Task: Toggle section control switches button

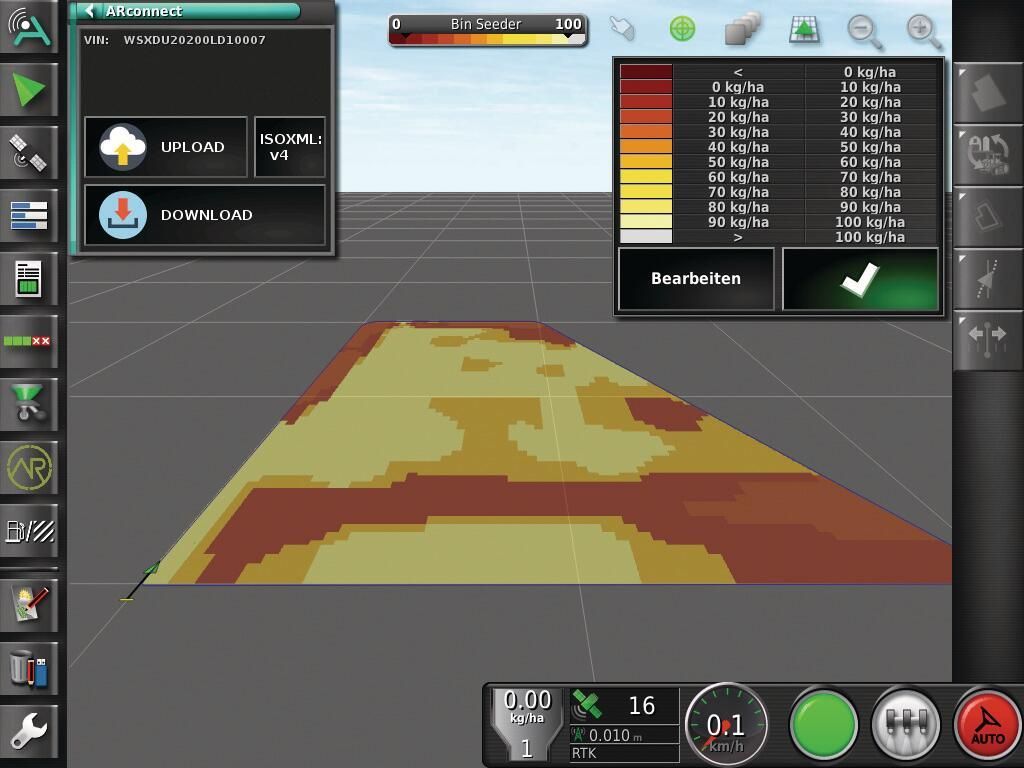Action: [905, 724]
